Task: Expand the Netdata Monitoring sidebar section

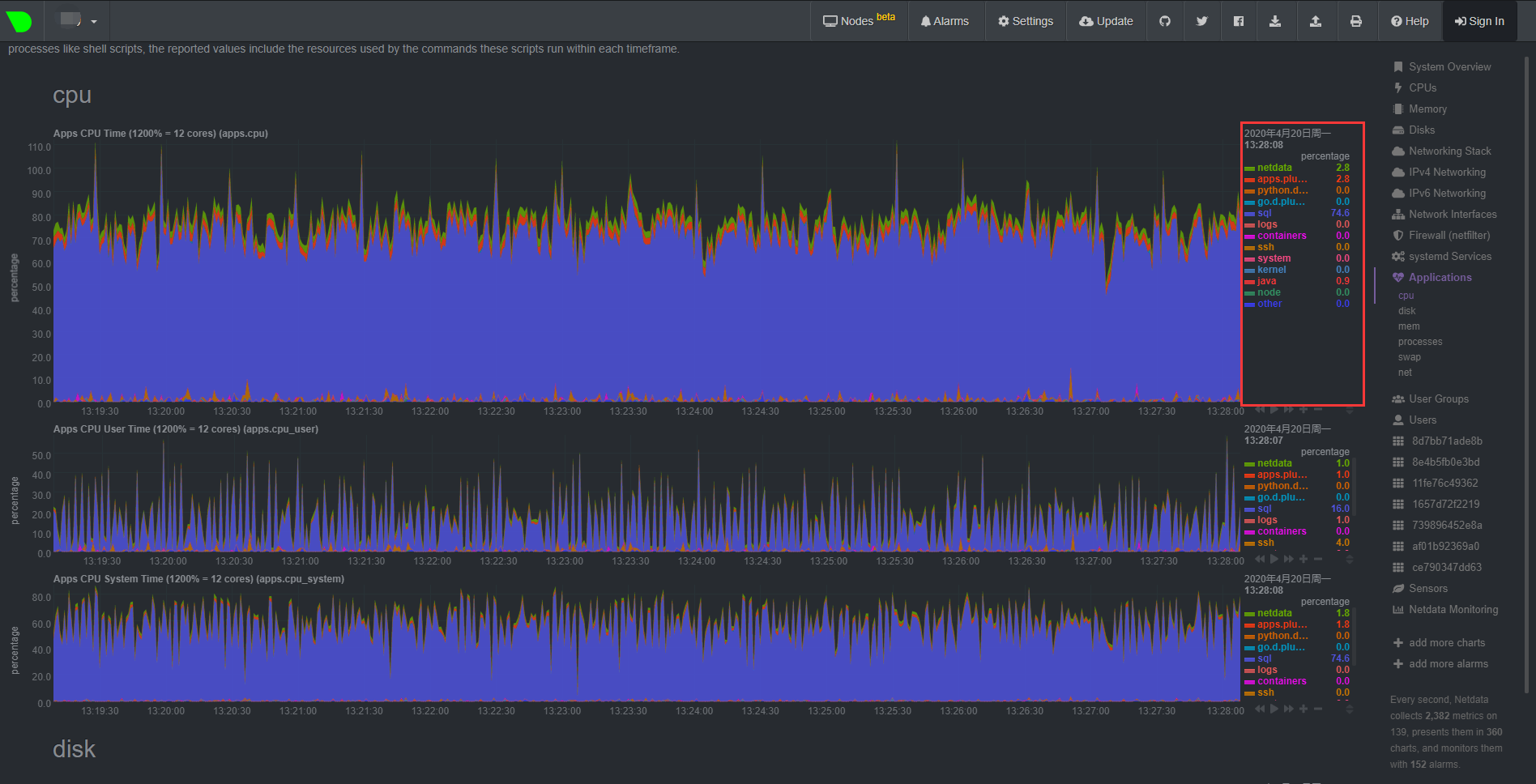Action: click(x=1453, y=609)
